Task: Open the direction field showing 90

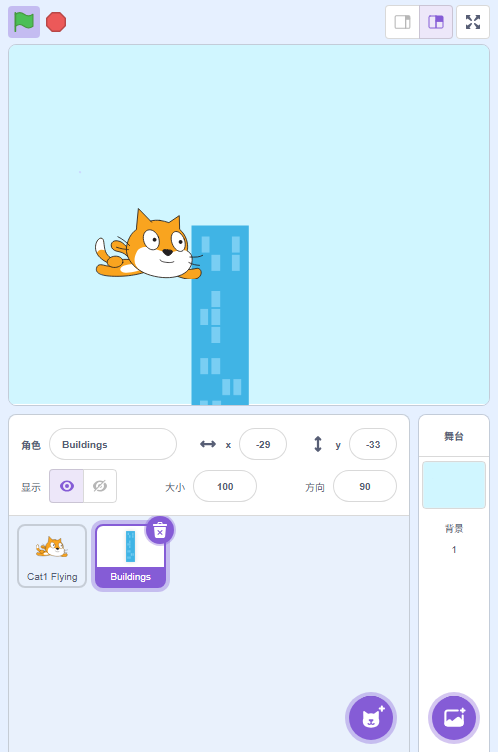Action: pos(365,486)
